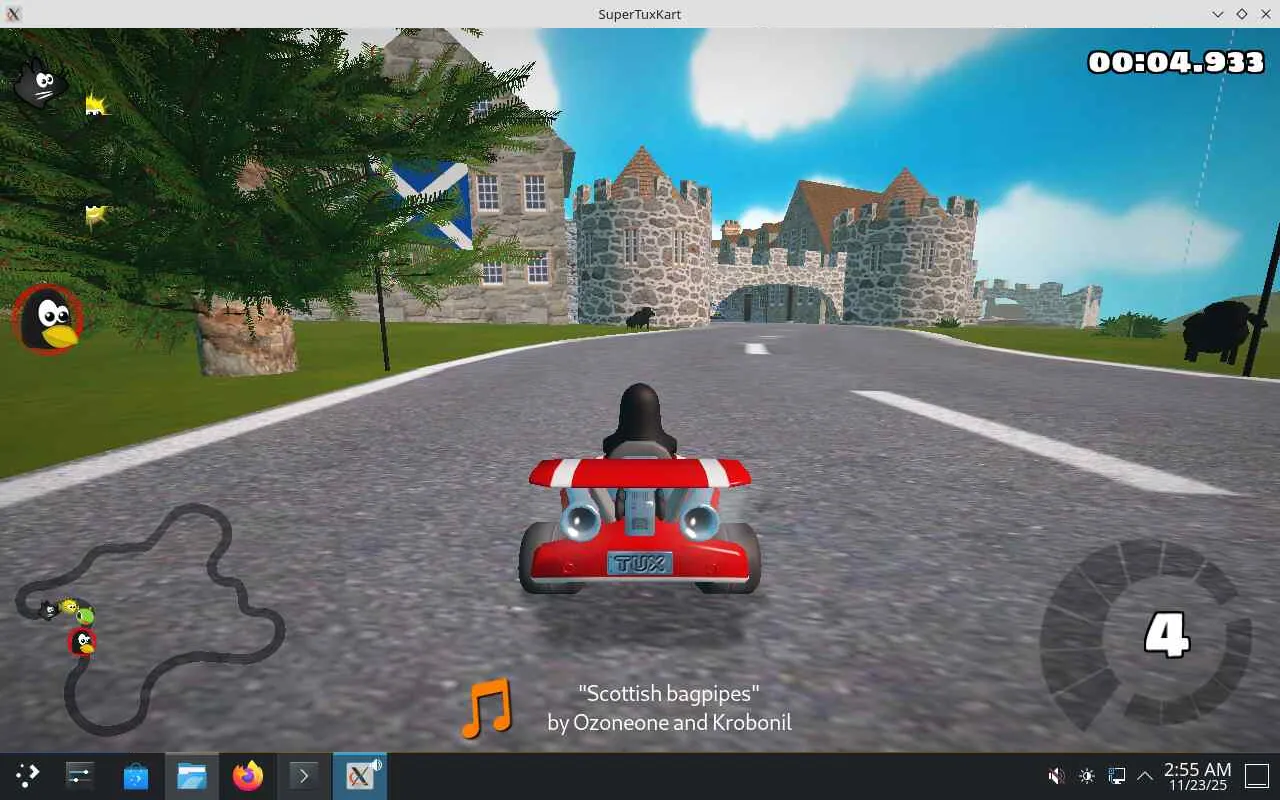Open the KDE application launcher
Viewport: 1280px width, 800px height.
click(27, 775)
